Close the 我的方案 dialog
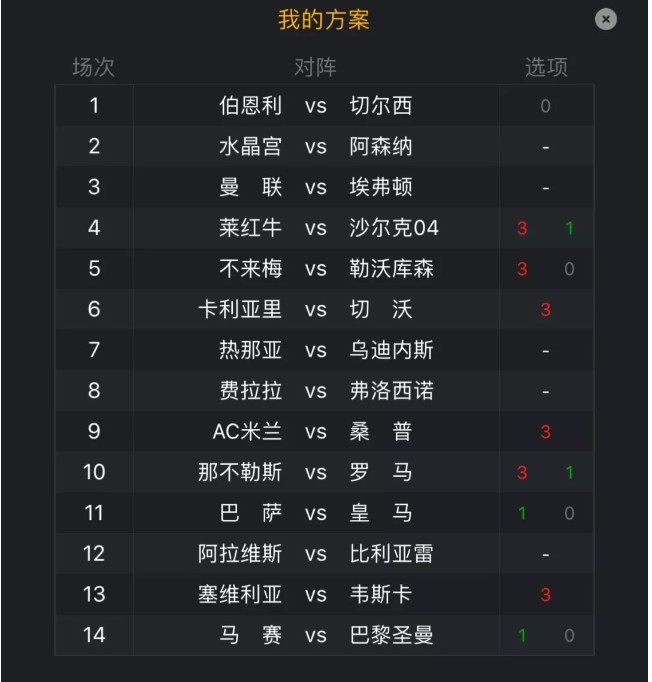The height and width of the screenshot is (682, 652). (x=605, y=20)
